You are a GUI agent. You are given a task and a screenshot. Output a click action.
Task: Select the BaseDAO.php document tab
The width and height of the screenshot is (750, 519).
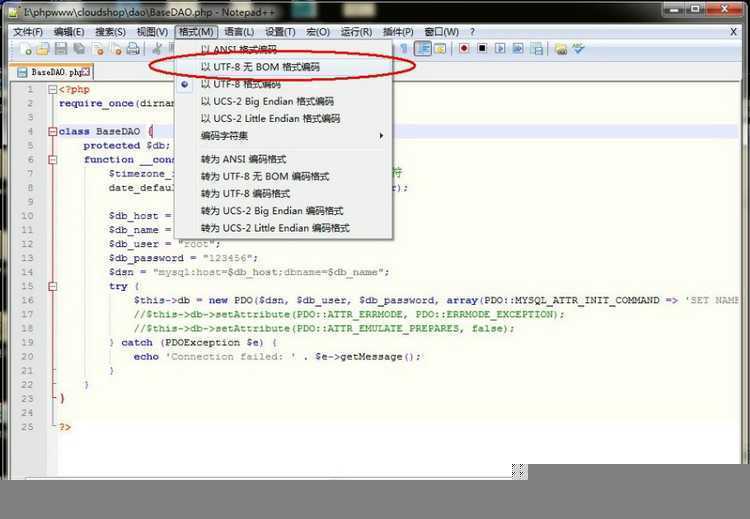pyautogui.click(x=51, y=72)
